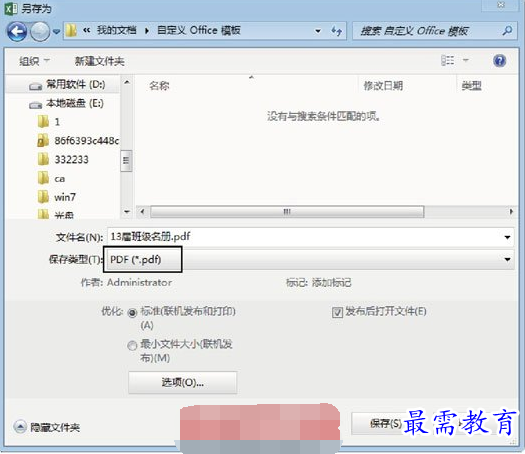Open folder named 1 in tree
525x454 pixels.
point(49,122)
